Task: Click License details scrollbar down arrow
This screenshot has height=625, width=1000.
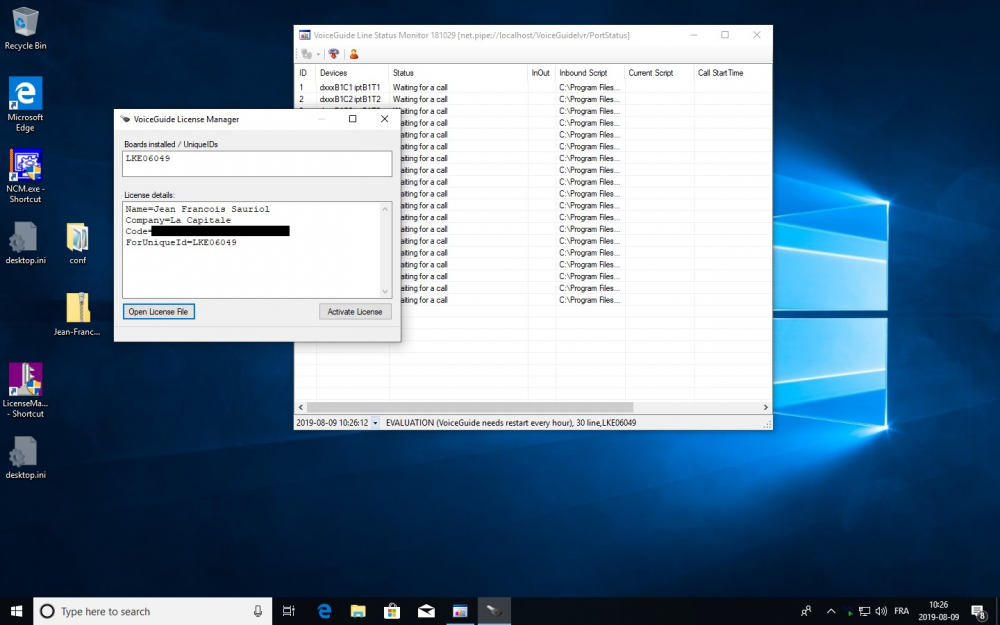Action: coord(385,291)
